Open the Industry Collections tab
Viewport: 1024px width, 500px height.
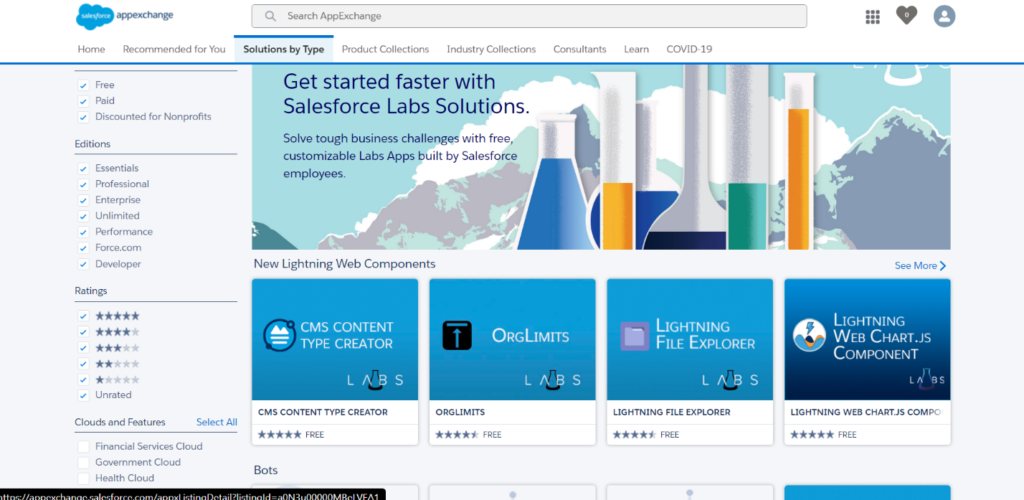click(491, 49)
